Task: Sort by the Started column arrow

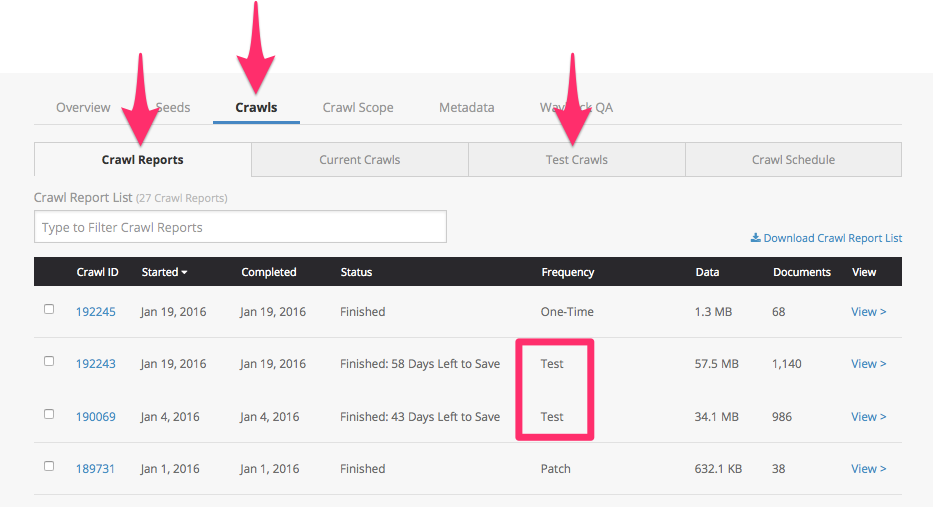Action: pos(183,272)
